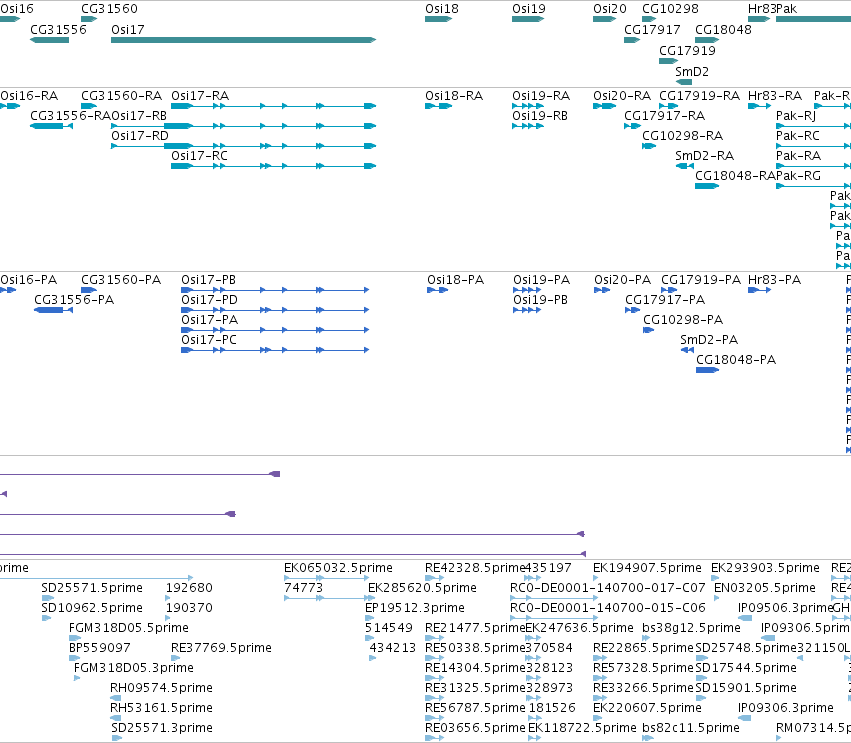The image size is (851, 743).
Task: Click the CG31560-RA transcript label
Action: point(122,96)
